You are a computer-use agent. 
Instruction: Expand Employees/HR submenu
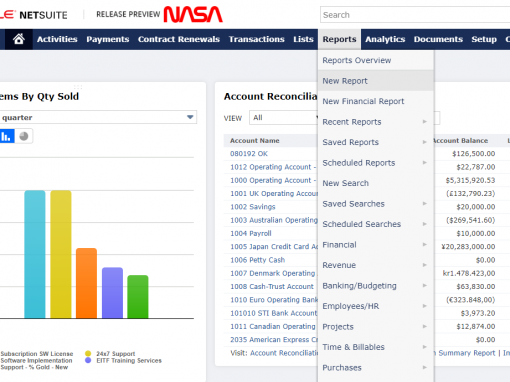(x=376, y=306)
